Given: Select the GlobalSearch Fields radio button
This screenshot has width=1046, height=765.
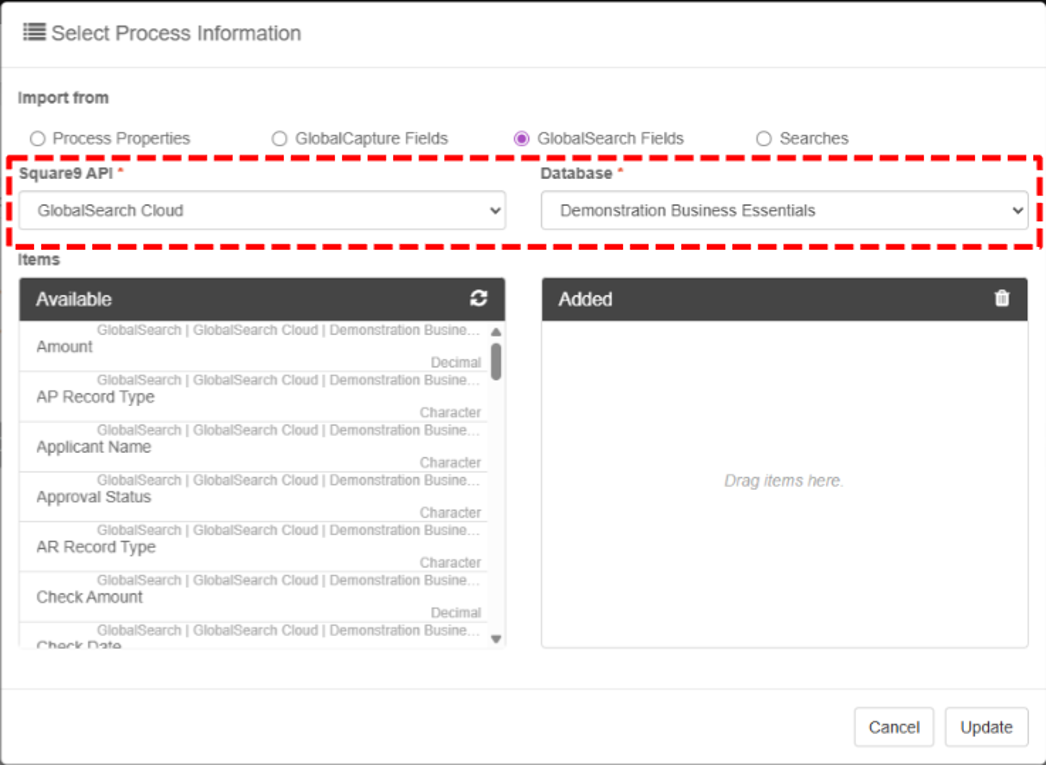Looking at the screenshot, I should [x=522, y=139].
